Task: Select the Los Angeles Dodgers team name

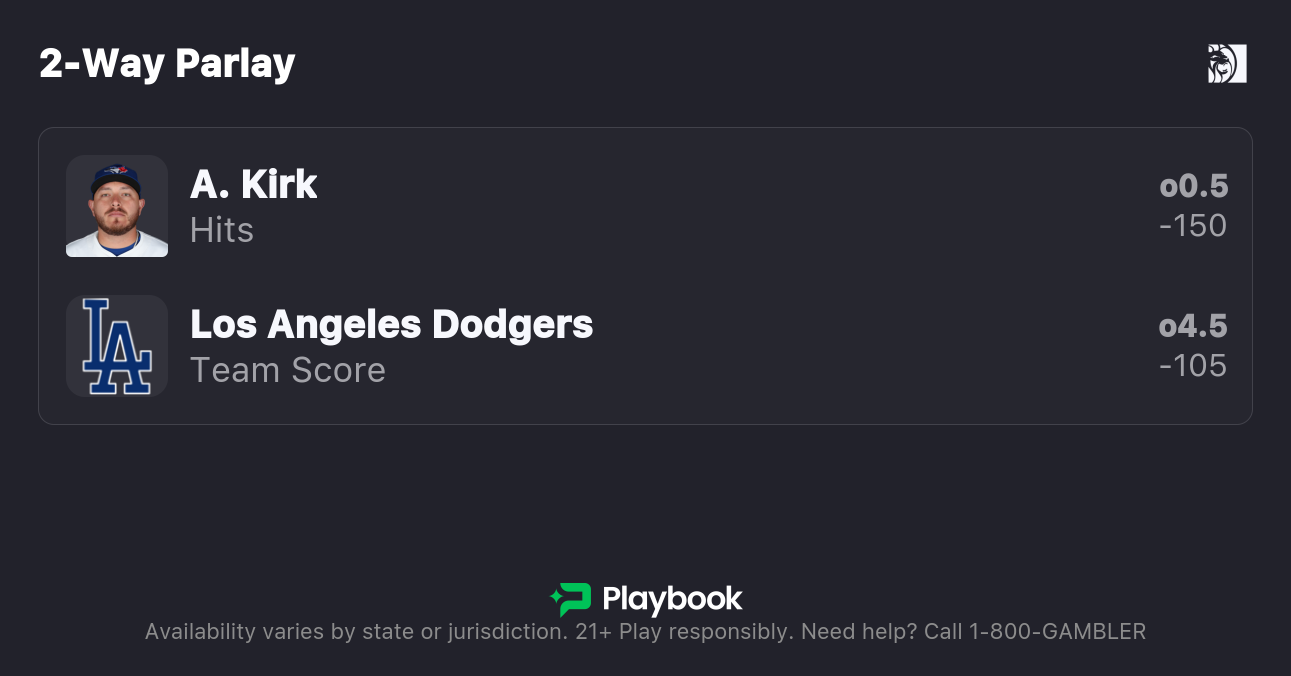Action: [x=391, y=325]
